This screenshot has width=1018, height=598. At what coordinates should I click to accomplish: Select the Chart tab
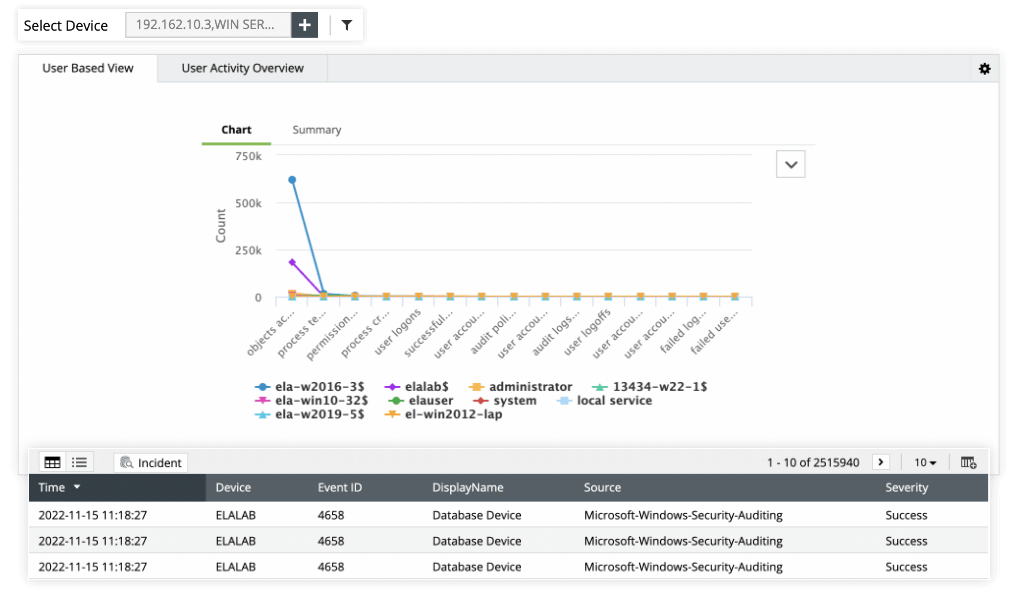click(236, 130)
